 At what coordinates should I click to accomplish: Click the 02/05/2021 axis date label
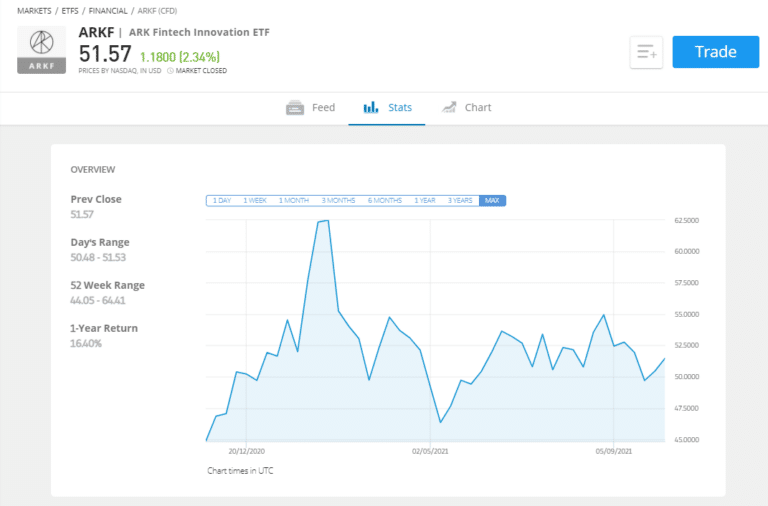tap(430, 451)
